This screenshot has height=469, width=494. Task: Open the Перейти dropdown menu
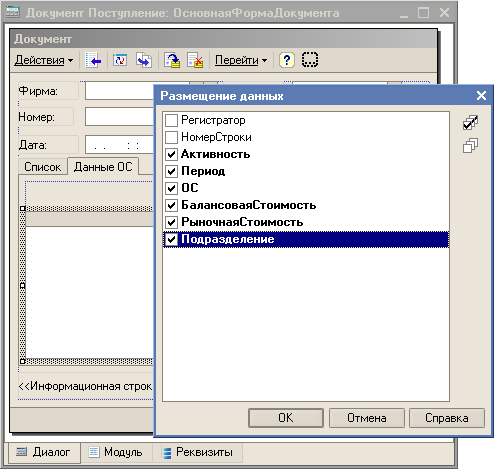click(241, 60)
